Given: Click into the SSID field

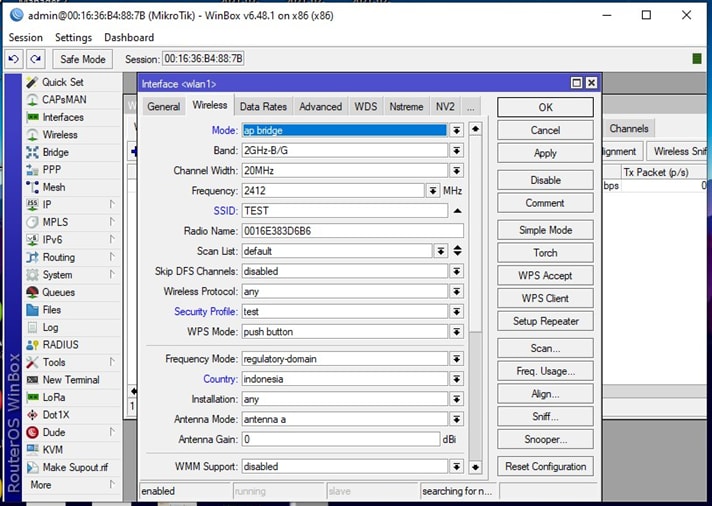Looking at the screenshot, I should [x=345, y=211].
